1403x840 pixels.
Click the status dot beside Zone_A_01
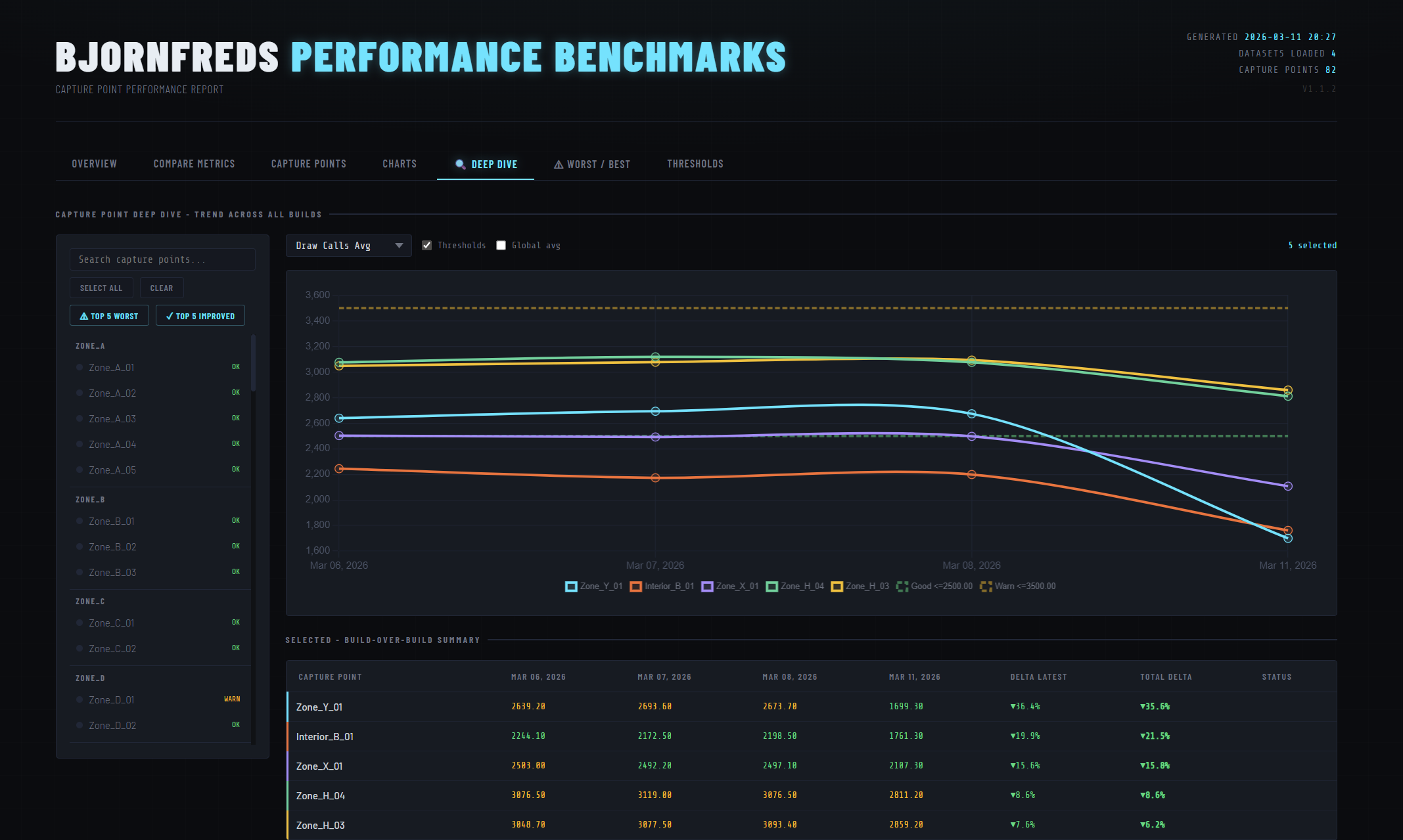pos(80,367)
